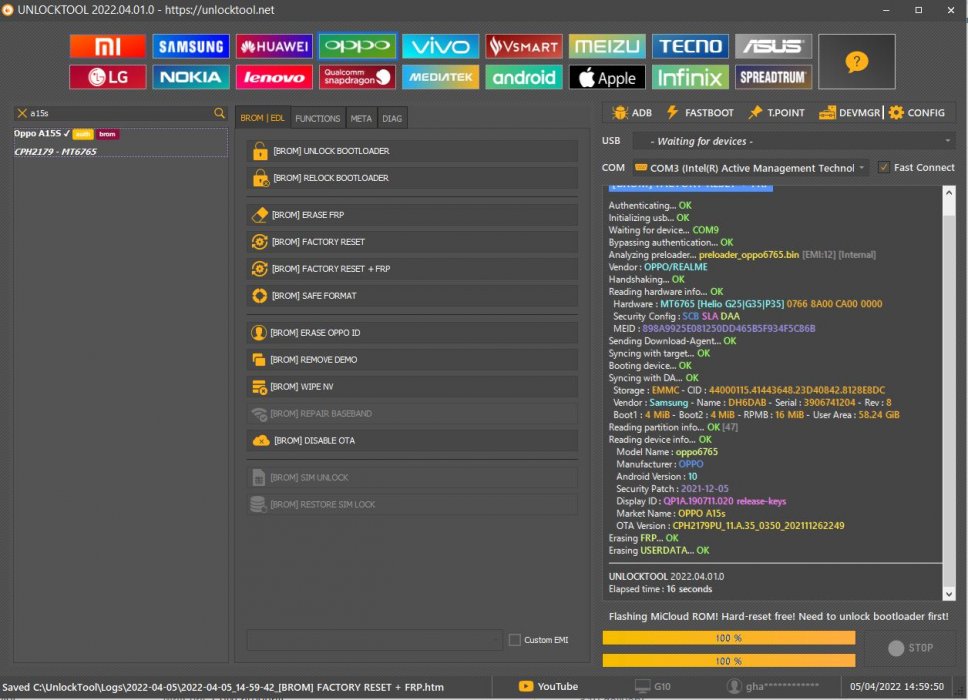The image size is (968, 700).
Task: Open the Fastboot tool
Action: [700, 112]
